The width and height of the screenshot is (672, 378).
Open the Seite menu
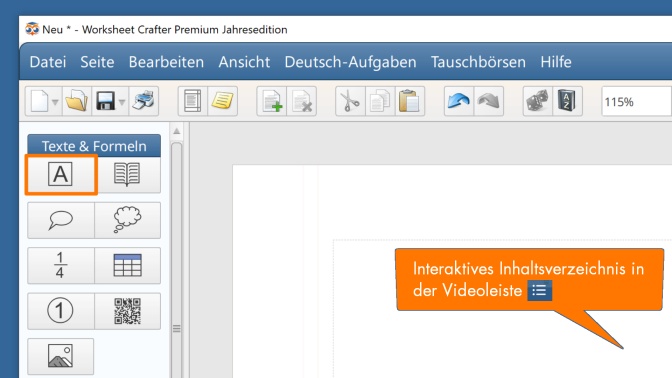[x=97, y=62]
